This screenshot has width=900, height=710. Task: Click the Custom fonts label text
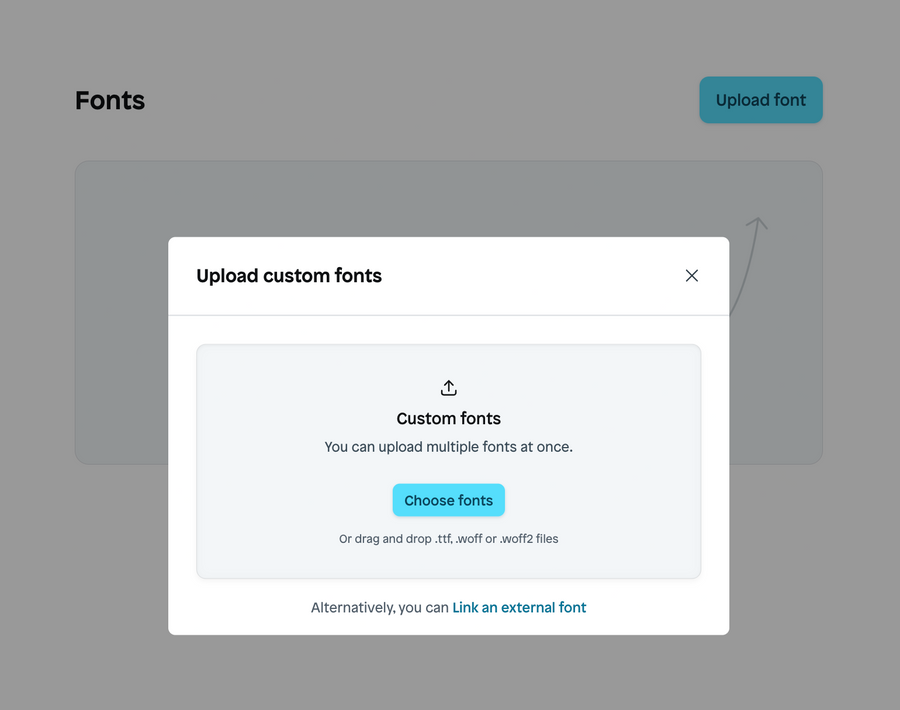(x=448, y=418)
